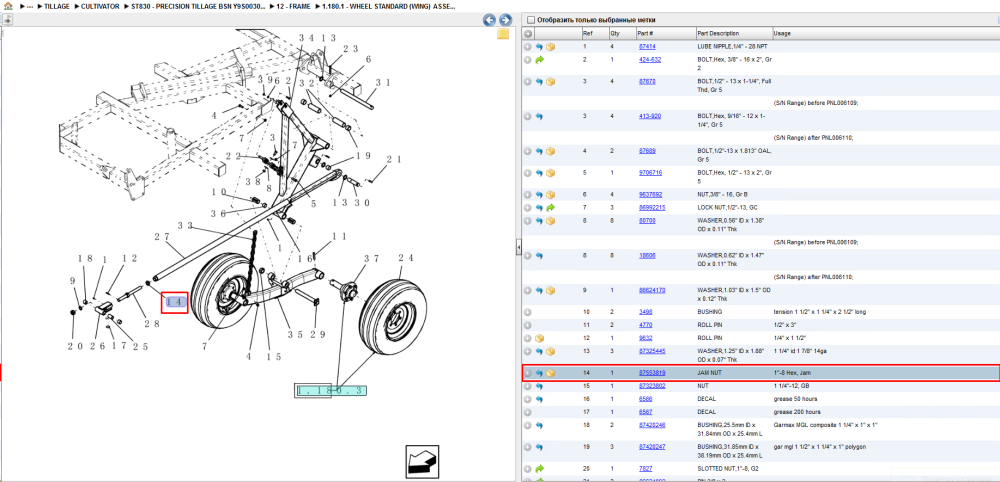
Task: Open 1.180.1 - WHEEL STANDARD (WING) breadcrumb item
Action: point(388,6)
